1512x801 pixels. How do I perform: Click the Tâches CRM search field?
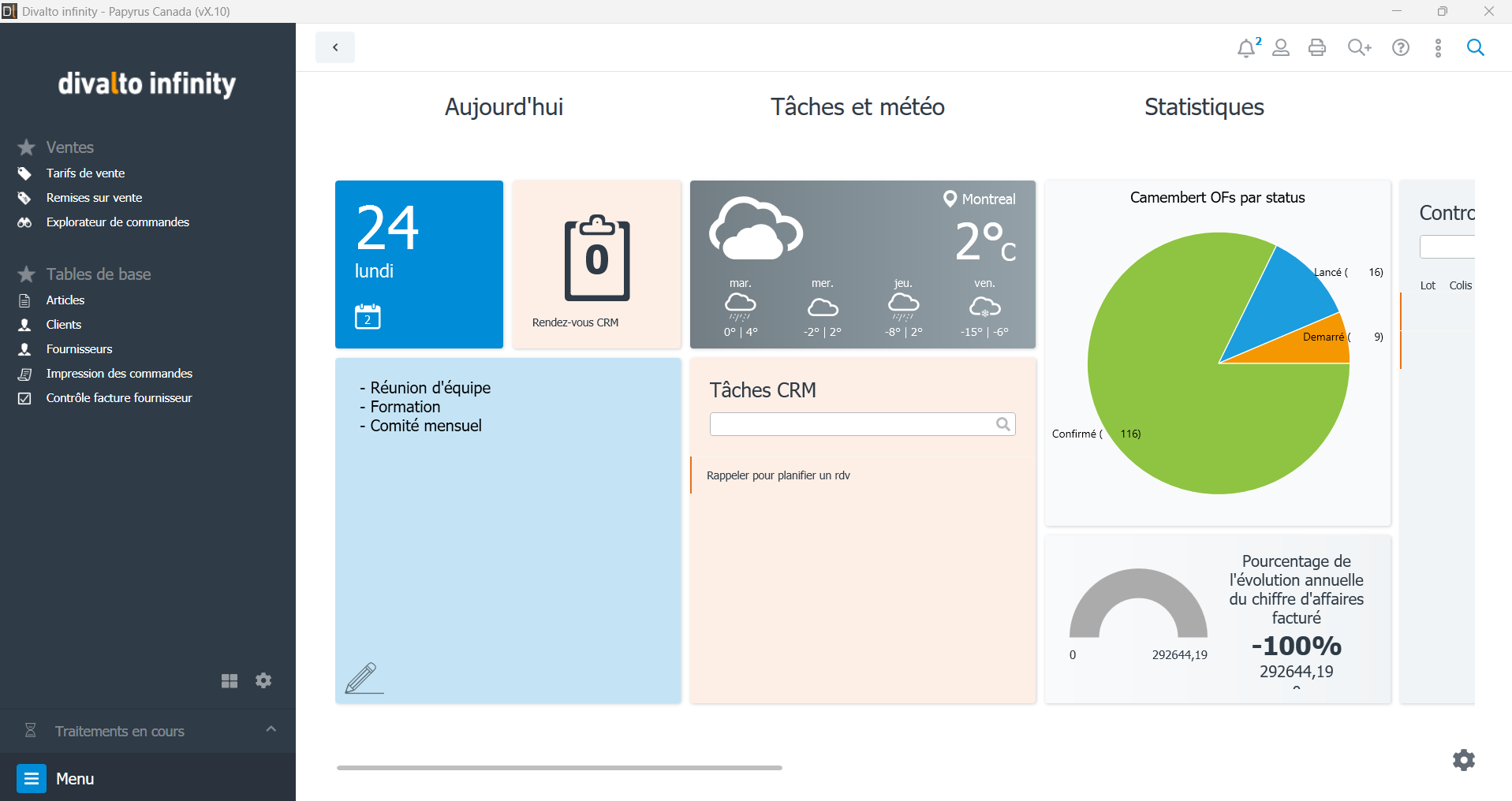pos(852,424)
